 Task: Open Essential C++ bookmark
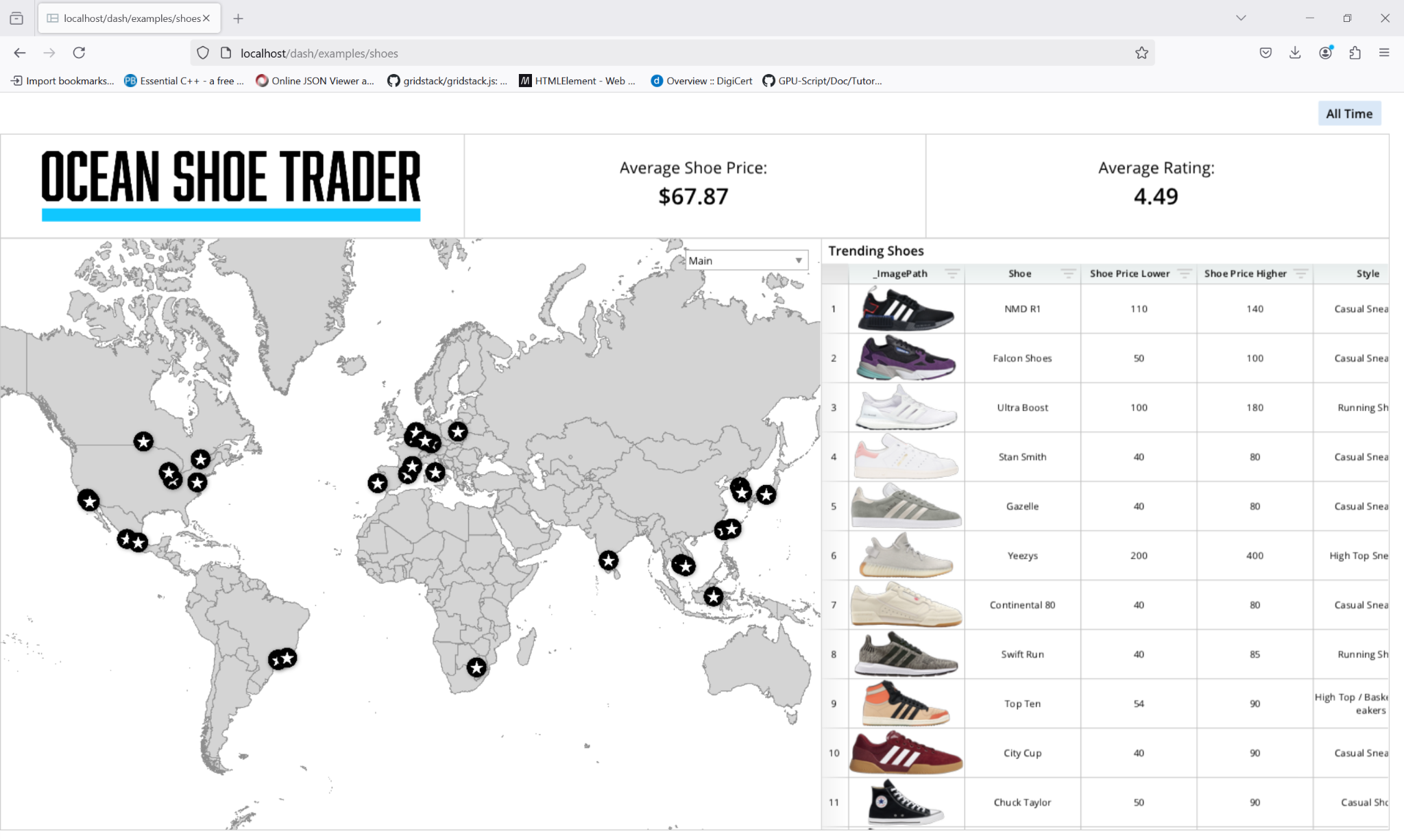tap(184, 81)
